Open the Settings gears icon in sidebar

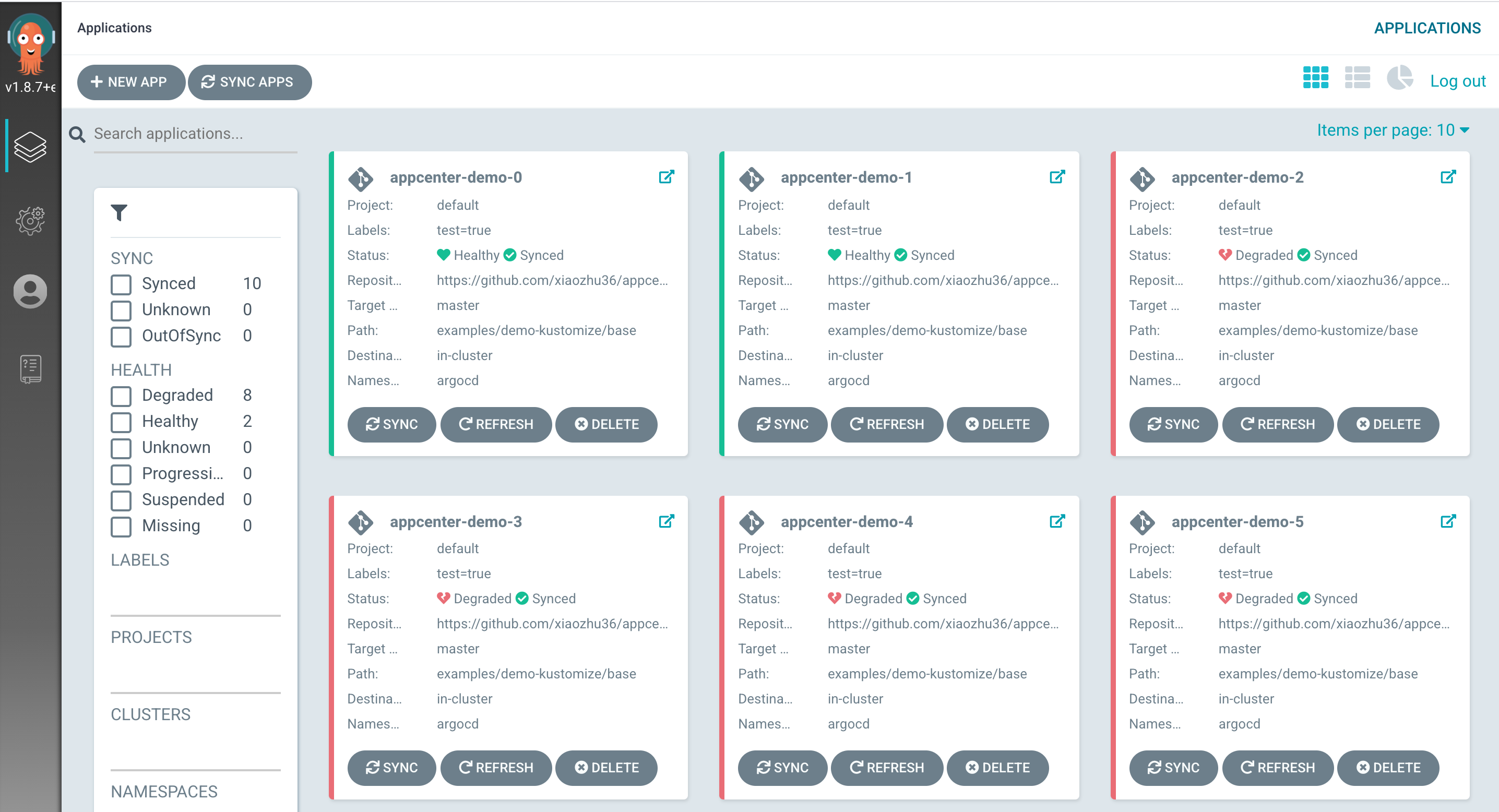pos(30,220)
